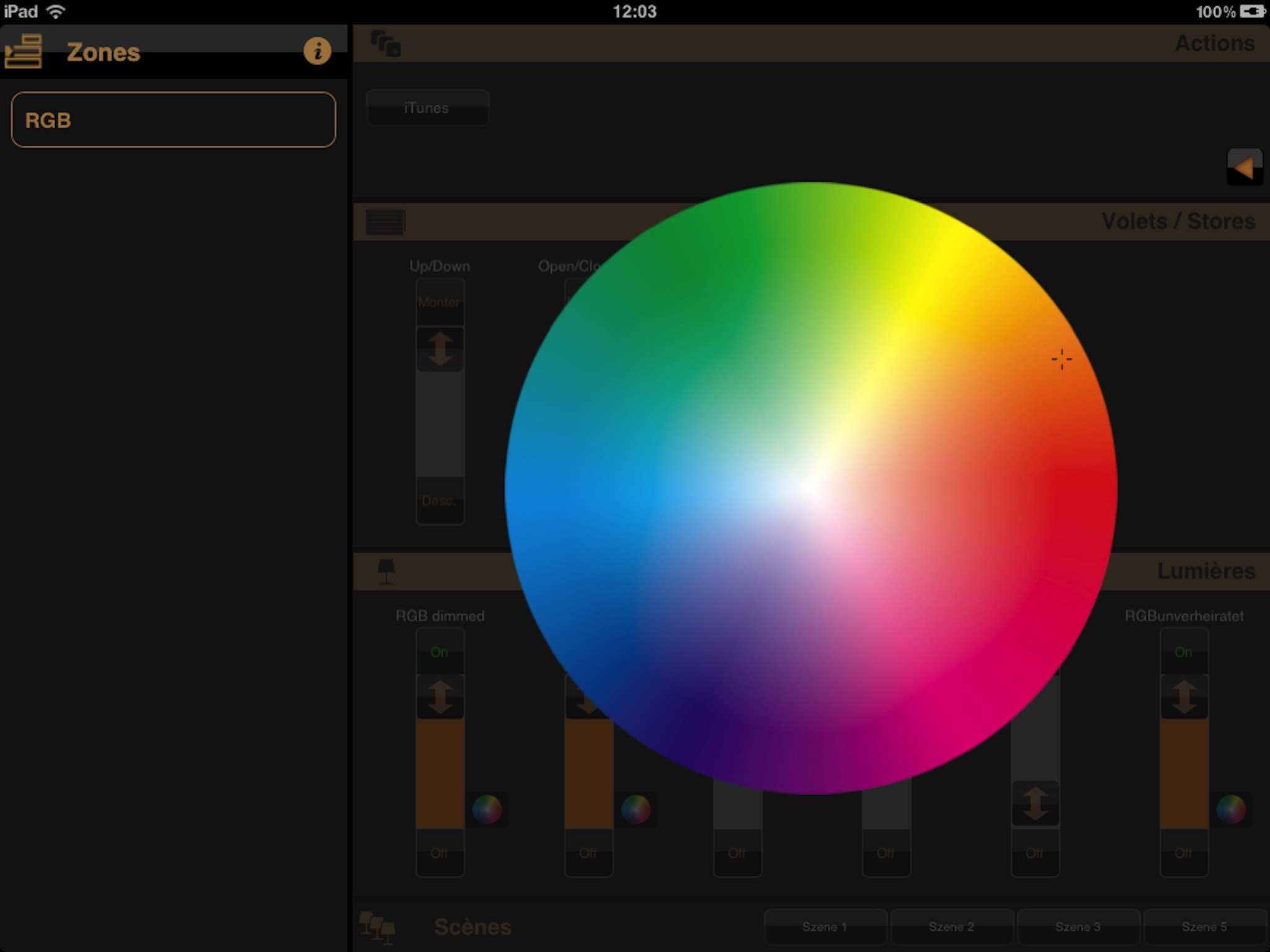This screenshot has width=1270, height=952.
Task: Click the Actions section icon
Action: tap(386, 44)
